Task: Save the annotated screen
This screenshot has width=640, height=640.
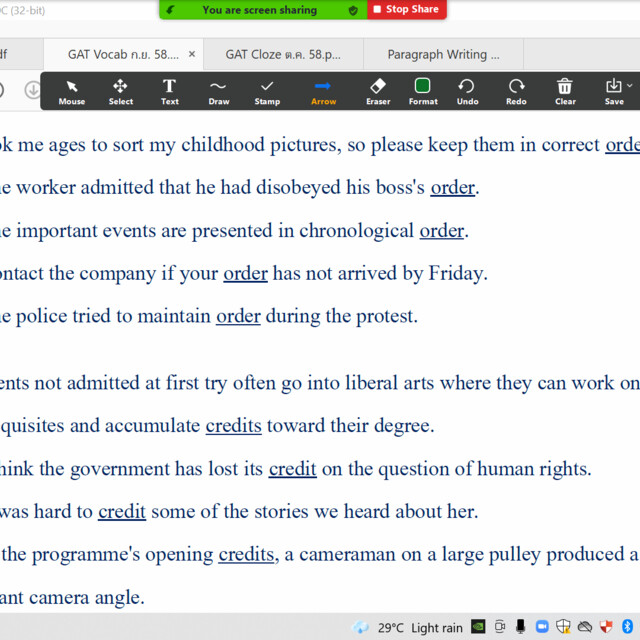Action: [x=613, y=92]
